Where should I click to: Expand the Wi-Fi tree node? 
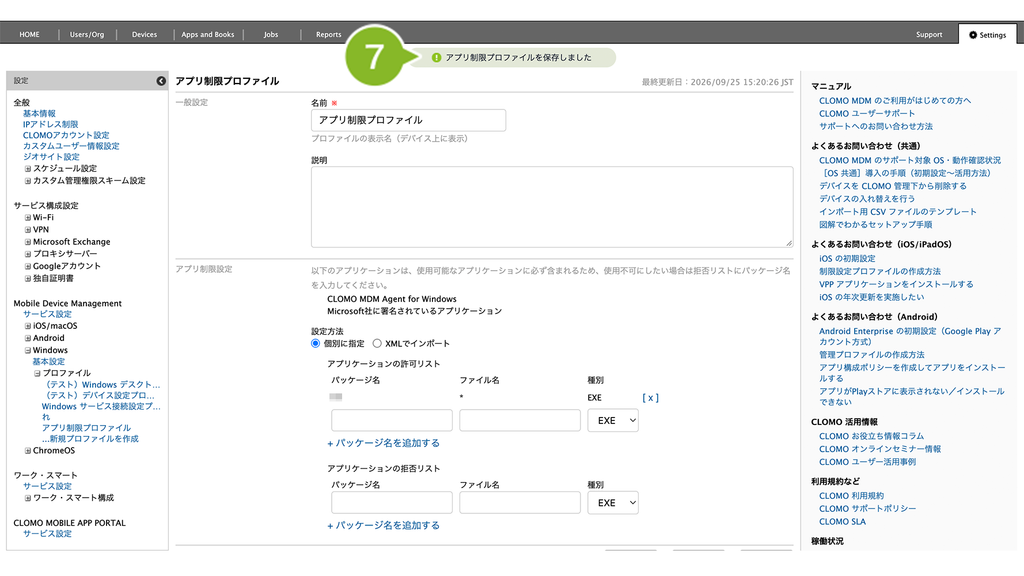click(x=28, y=217)
